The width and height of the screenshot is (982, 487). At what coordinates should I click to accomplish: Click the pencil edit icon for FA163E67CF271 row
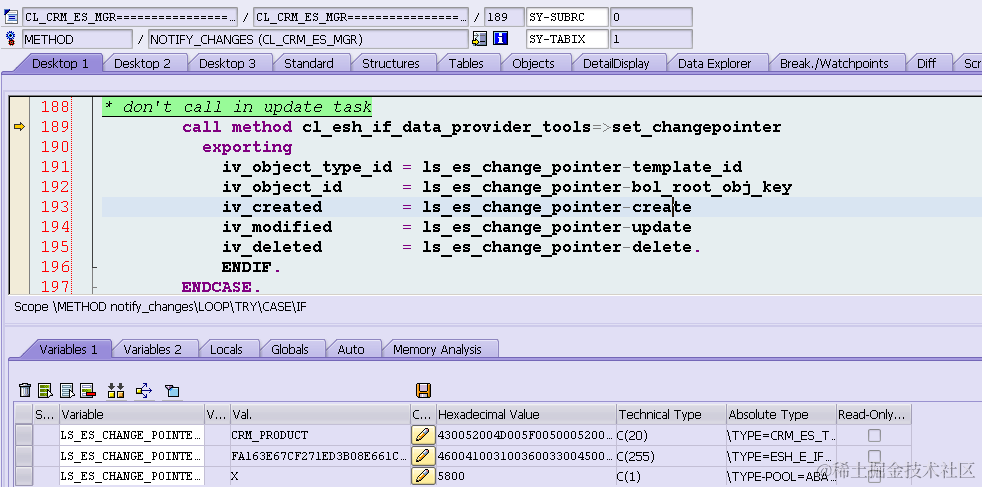click(423, 456)
